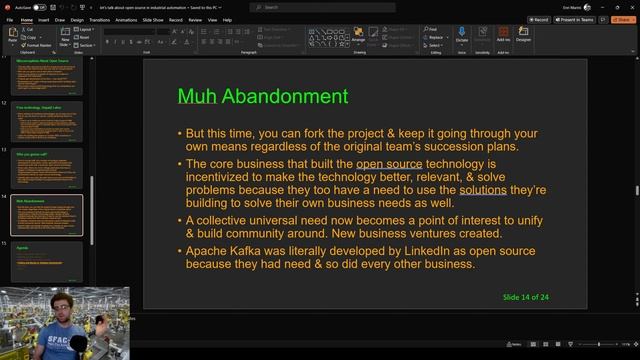Start Dictate microphone

[x=462, y=35]
